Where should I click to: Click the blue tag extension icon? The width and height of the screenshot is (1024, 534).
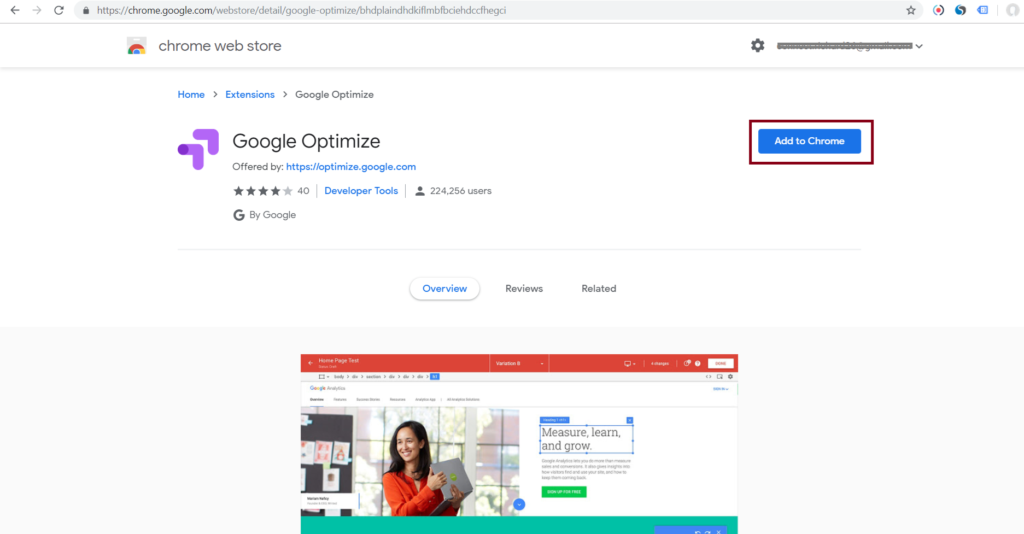(x=982, y=10)
